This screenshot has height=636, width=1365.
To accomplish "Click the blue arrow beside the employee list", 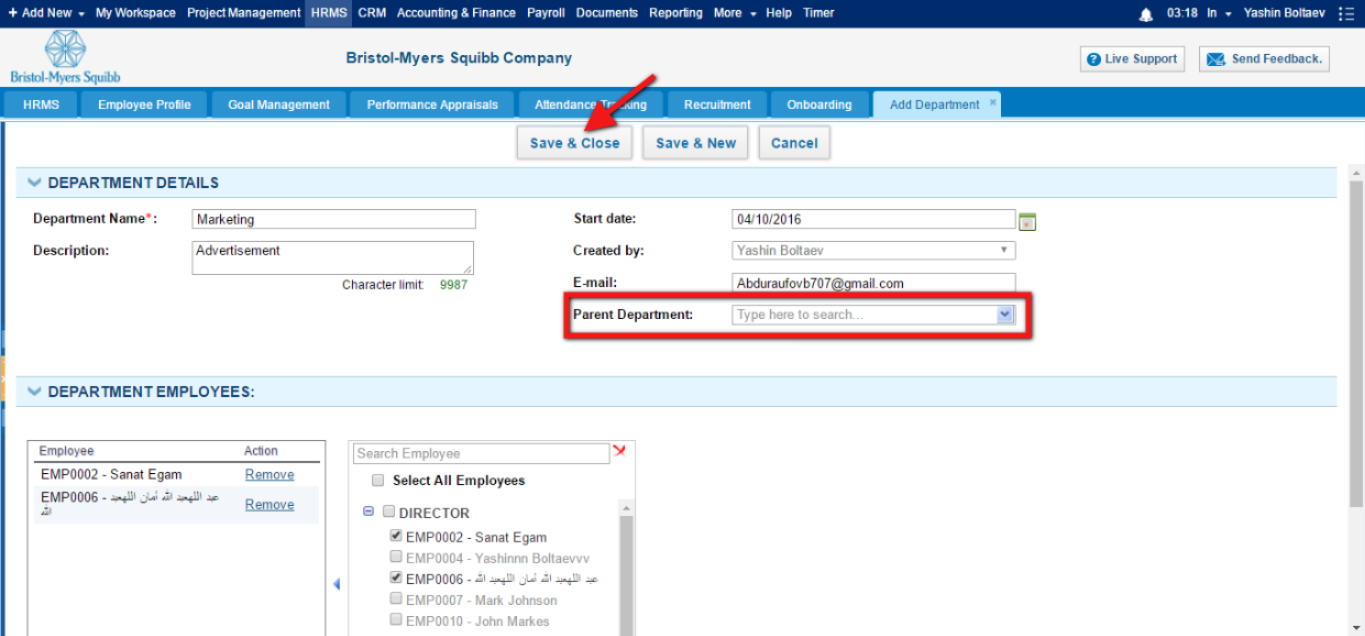I will tap(336, 584).
